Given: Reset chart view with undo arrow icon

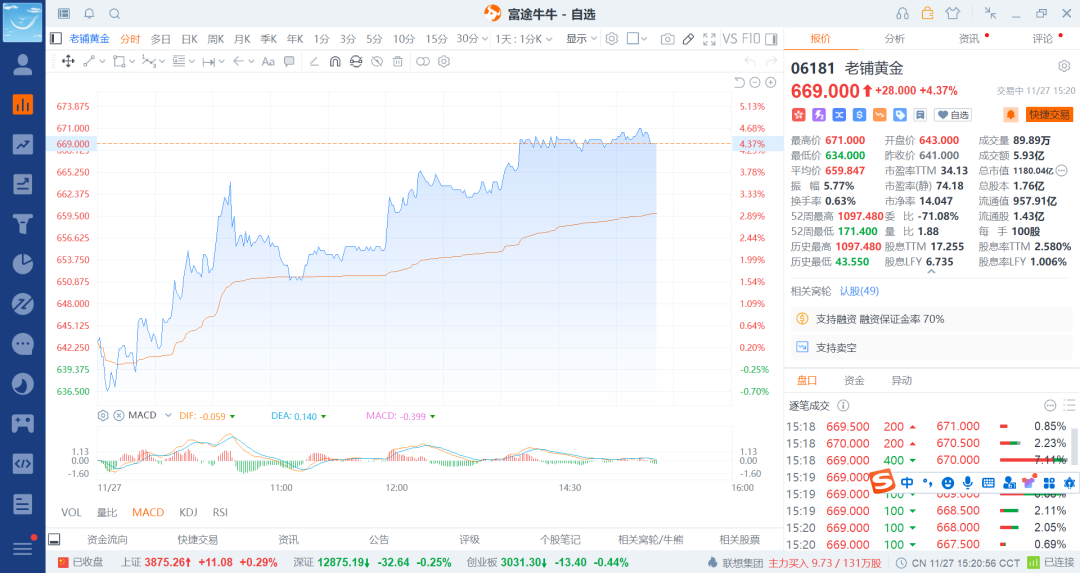Looking at the screenshot, I should [x=739, y=83].
